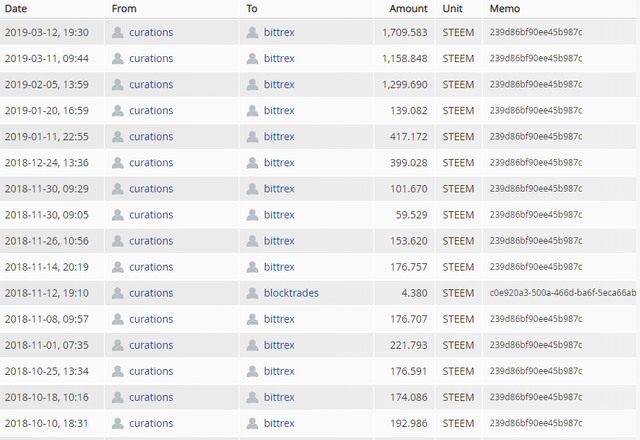Click the curations avatar icon in the 2018-11-14 row
The image size is (640, 440).
pyautogui.click(x=118, y=267)
